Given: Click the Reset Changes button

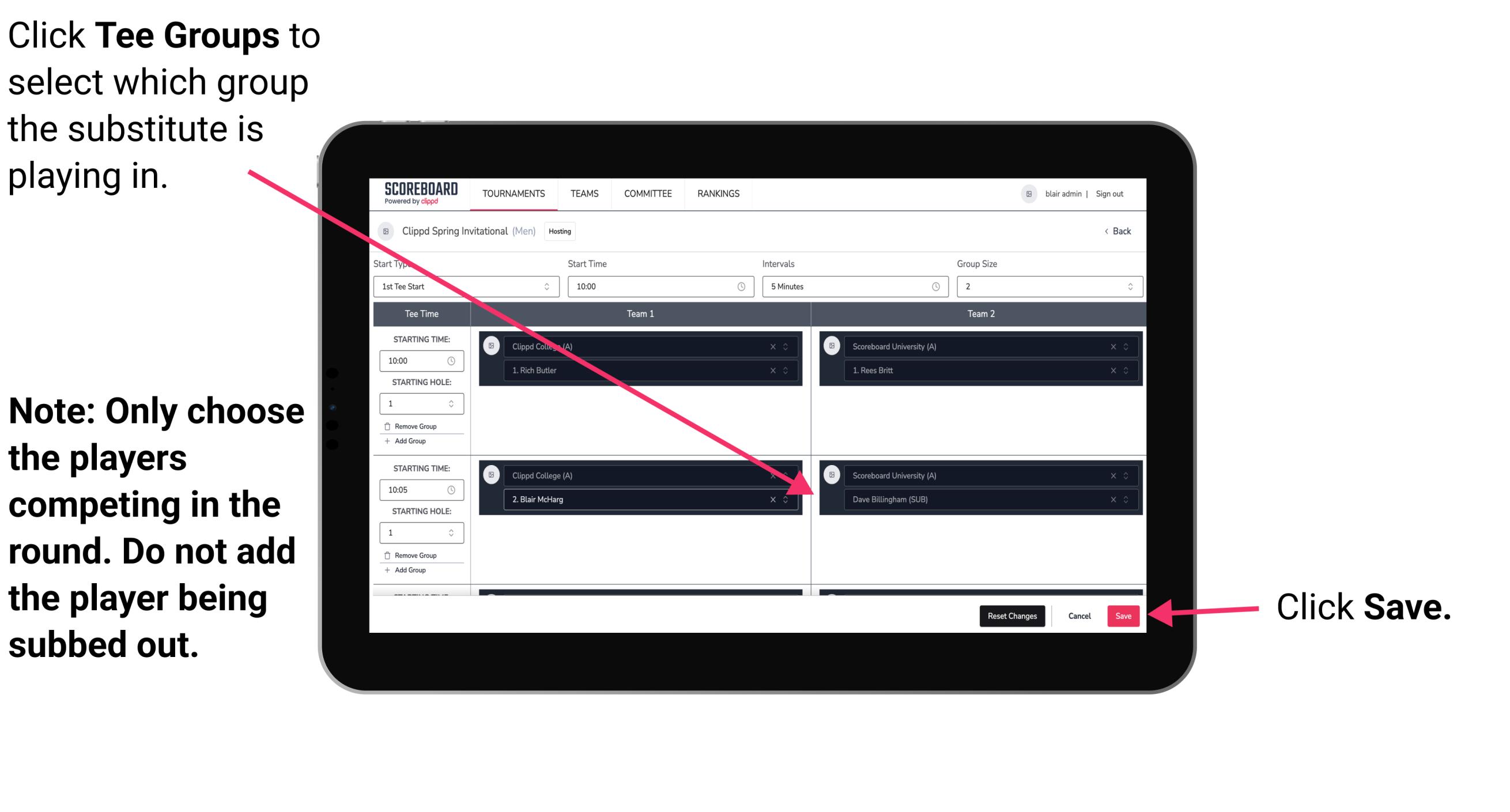Looking at the screenshot, I should click(1010, 614).
